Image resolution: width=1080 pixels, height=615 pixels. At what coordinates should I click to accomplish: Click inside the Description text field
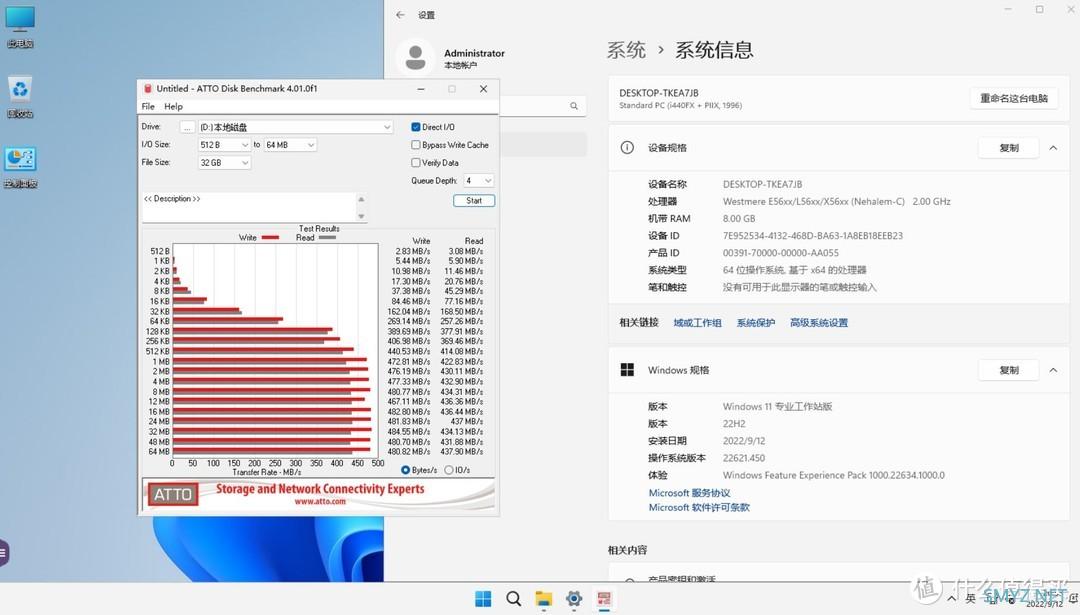click(x=249, y=207)
